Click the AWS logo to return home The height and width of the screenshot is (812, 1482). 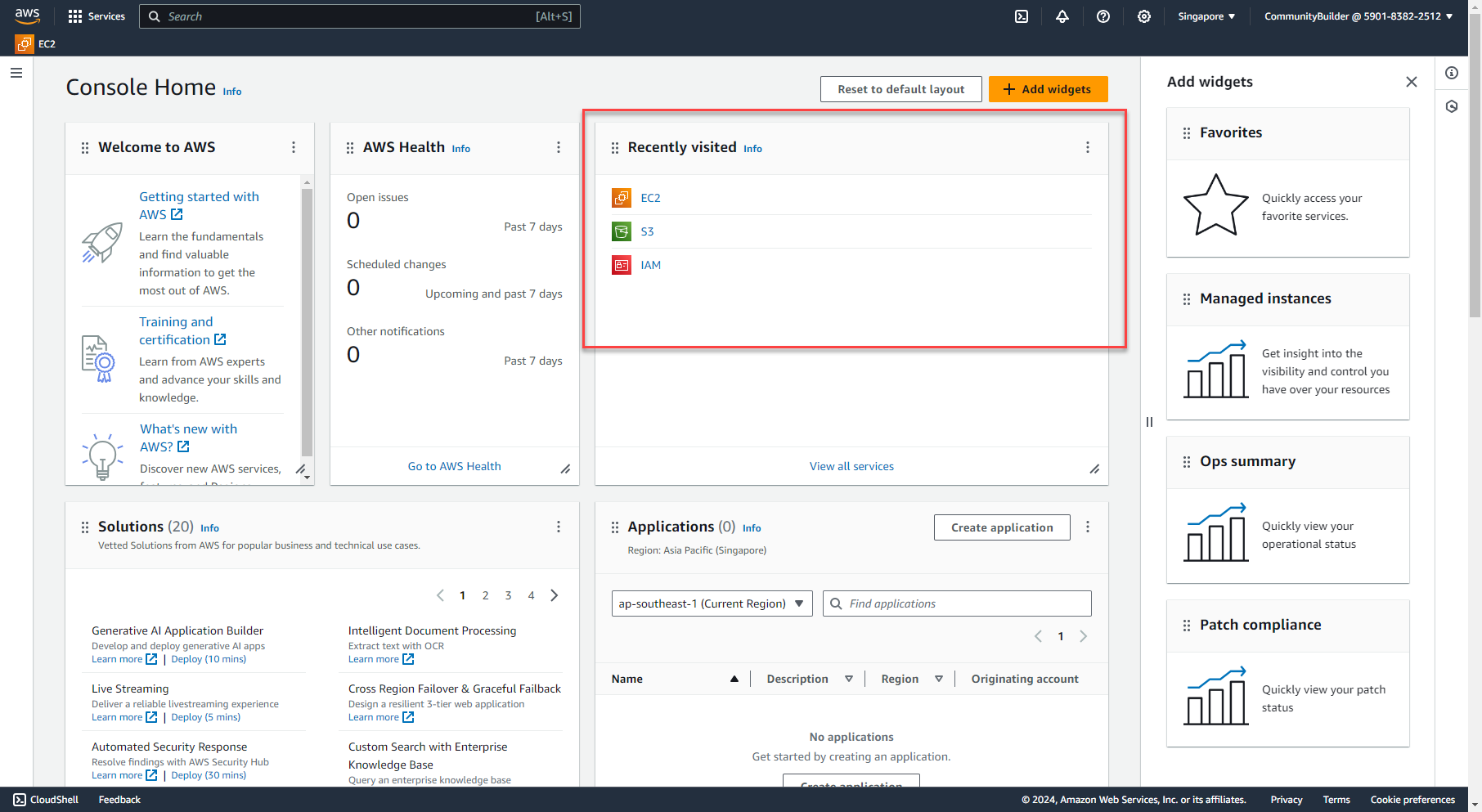pyautogui.click(x=27, y=15)
